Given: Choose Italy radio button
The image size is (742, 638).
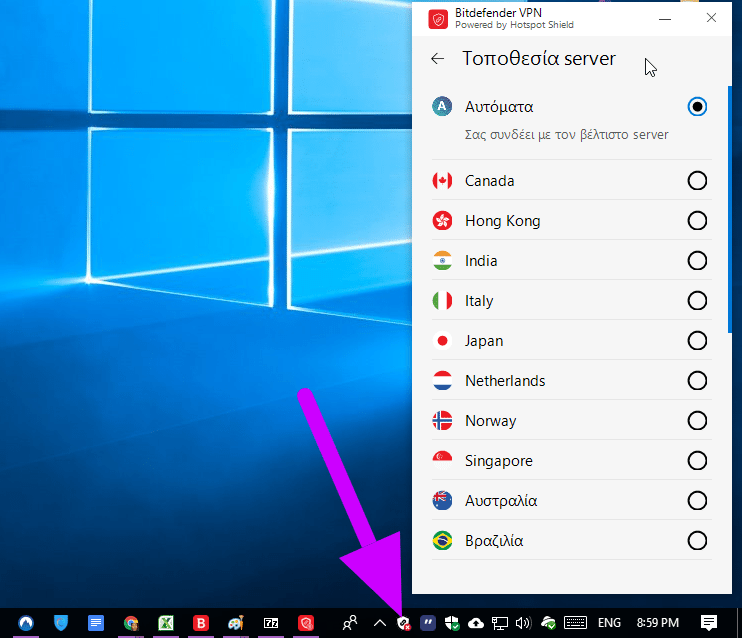Looking at the screenshot, I should [697, 301].
